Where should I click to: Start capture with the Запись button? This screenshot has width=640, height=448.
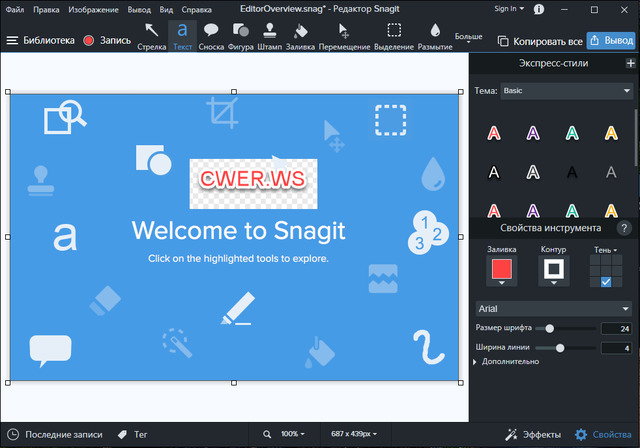click(106, 41)
